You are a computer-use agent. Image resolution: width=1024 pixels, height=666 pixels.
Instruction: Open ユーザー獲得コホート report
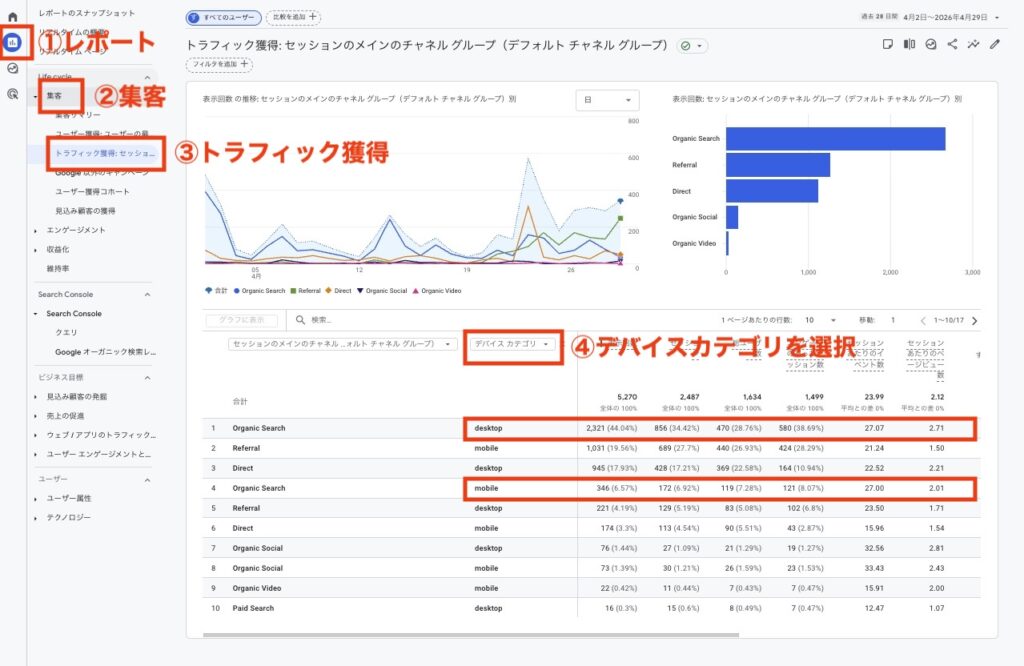point(92,192)
